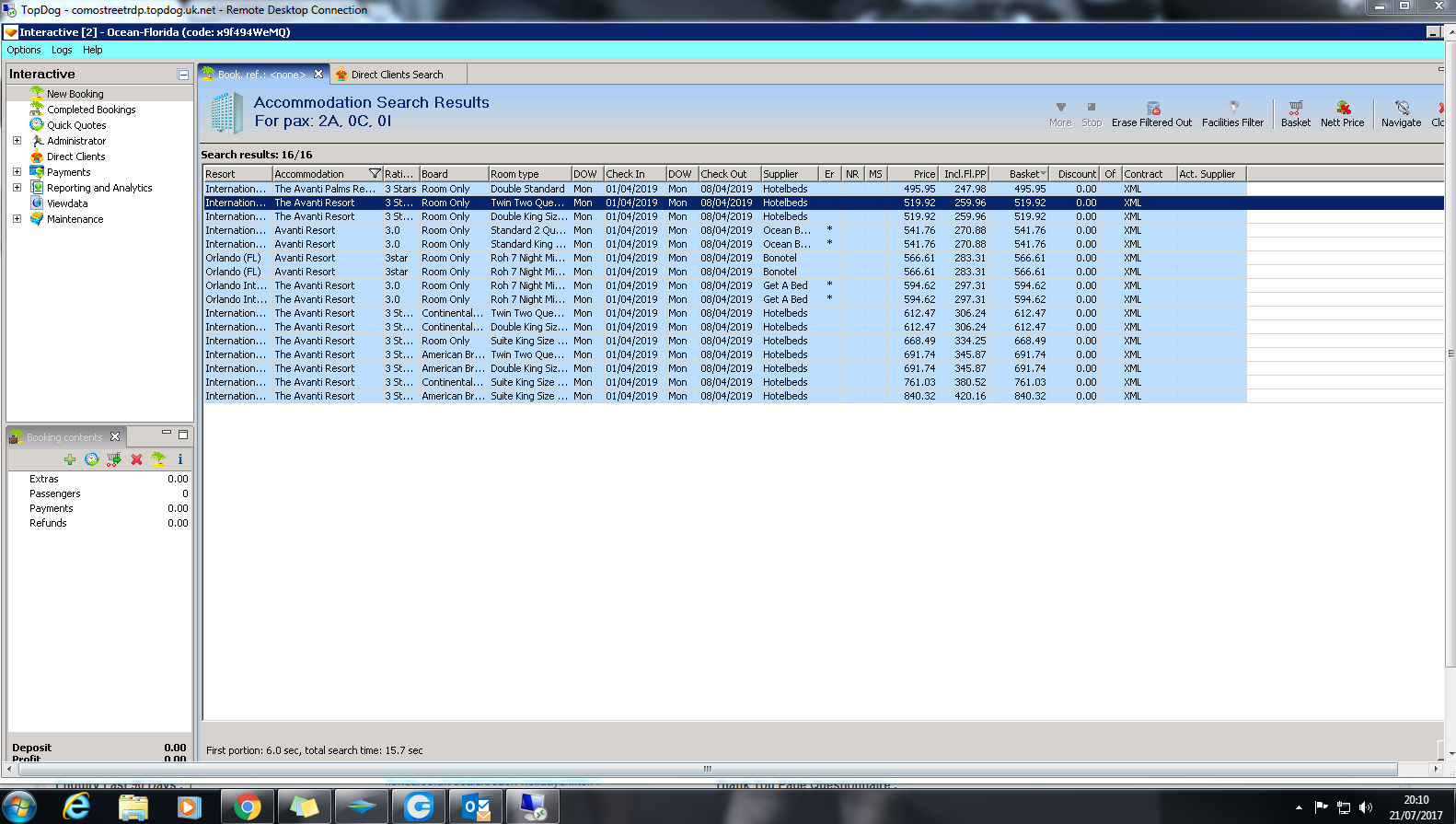1456x824 pixels.
Task: Click the Refunds row in Booking contents
Action: pos(99,523)
